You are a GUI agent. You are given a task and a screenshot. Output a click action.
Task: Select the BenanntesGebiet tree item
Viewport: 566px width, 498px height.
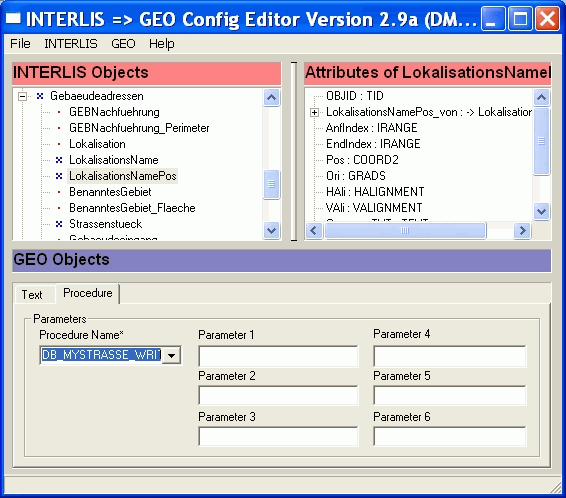click(x=110, y=192)
